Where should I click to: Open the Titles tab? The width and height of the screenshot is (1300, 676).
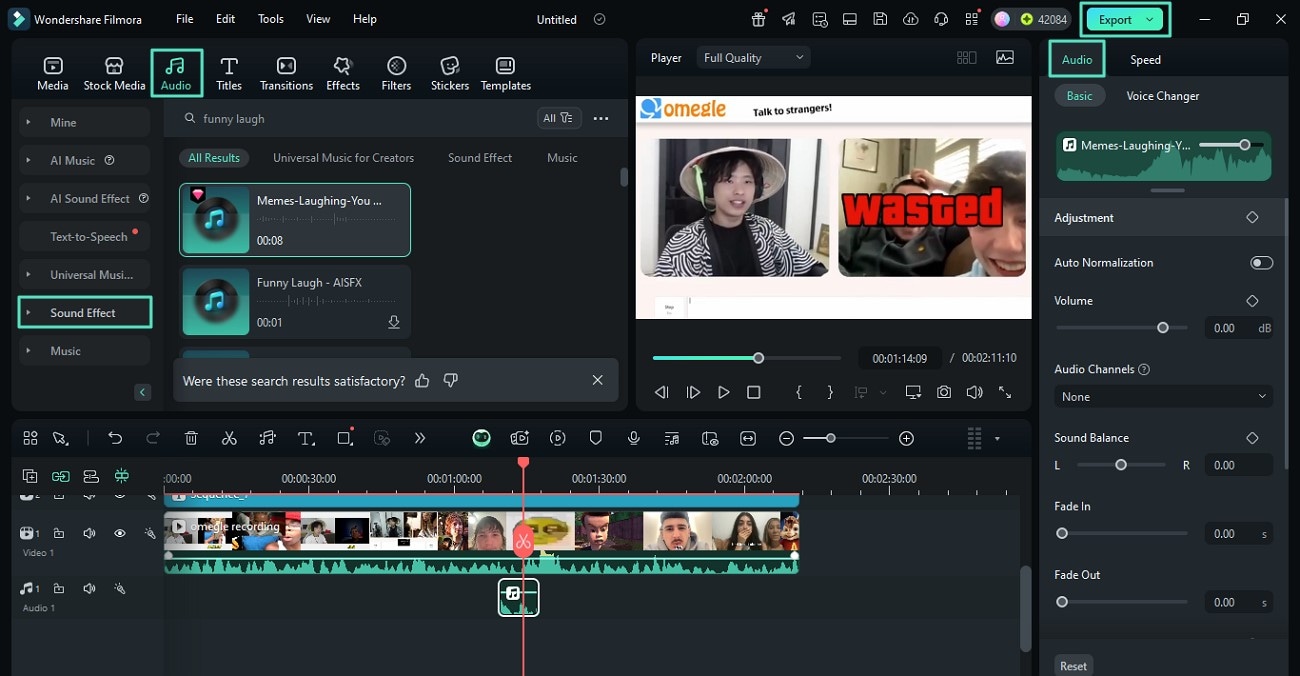[x=229, y=74]
